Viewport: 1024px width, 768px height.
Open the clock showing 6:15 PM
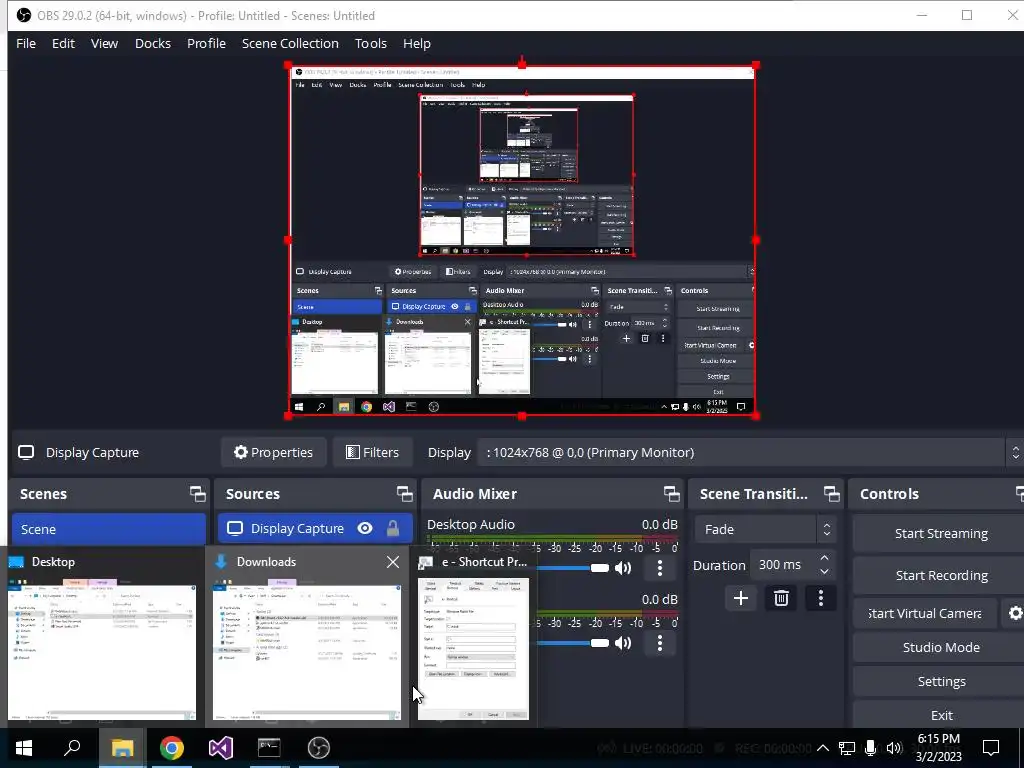938,748
